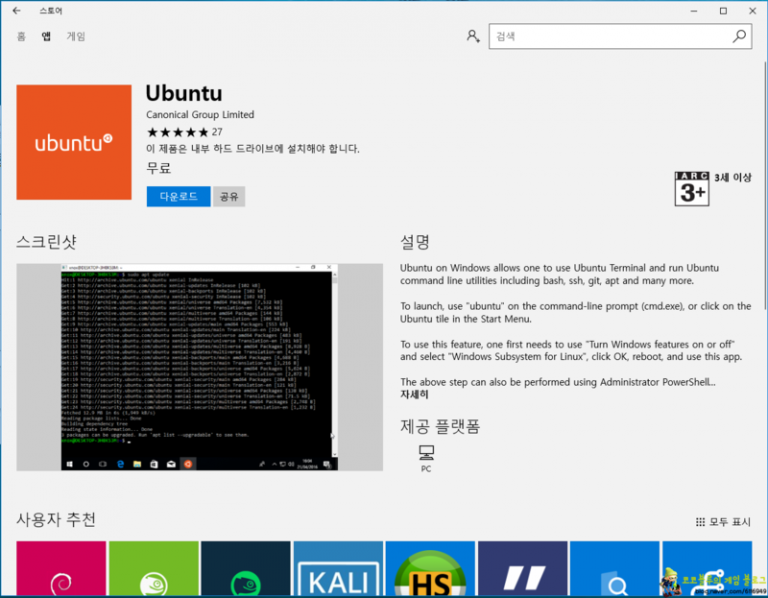Click the grid icon beside 모두 표시
This screenshot has width=768, height=598.
pyautogui.click(x=700, y=522)
